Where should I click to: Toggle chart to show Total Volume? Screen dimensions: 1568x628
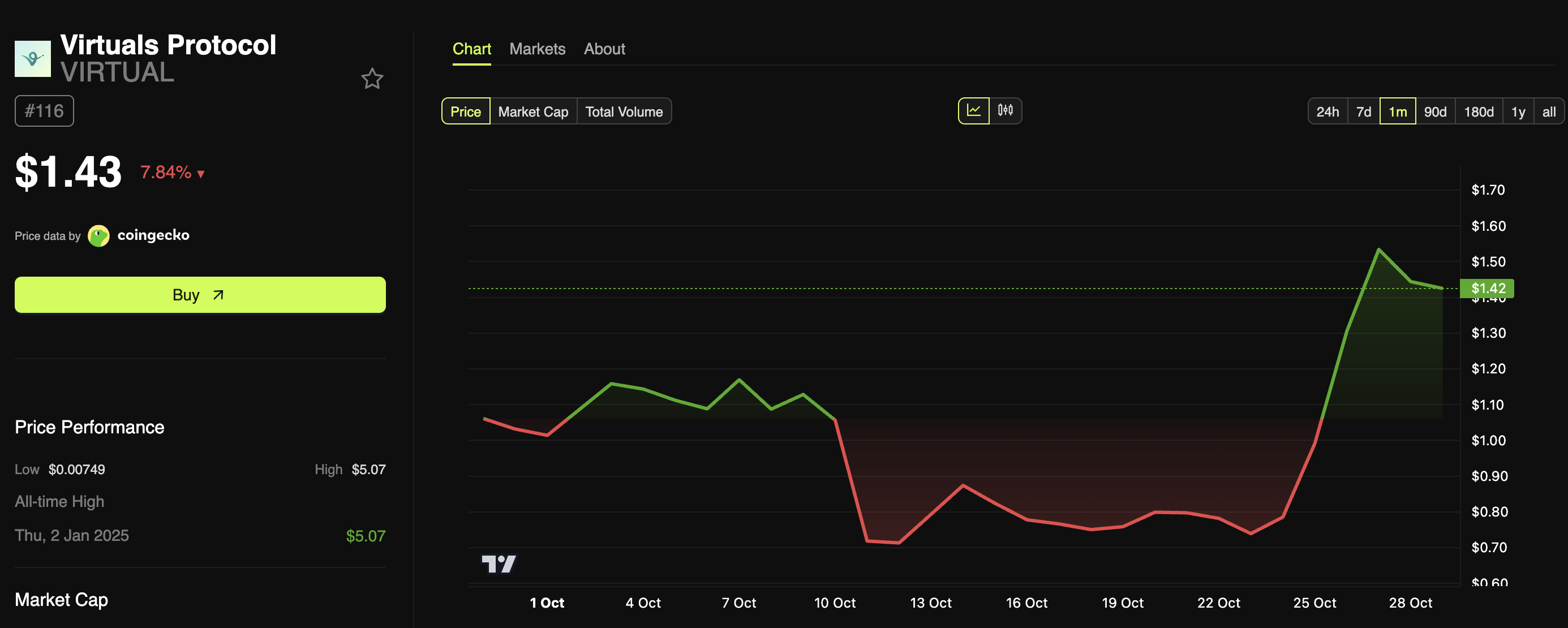point(624,111)
